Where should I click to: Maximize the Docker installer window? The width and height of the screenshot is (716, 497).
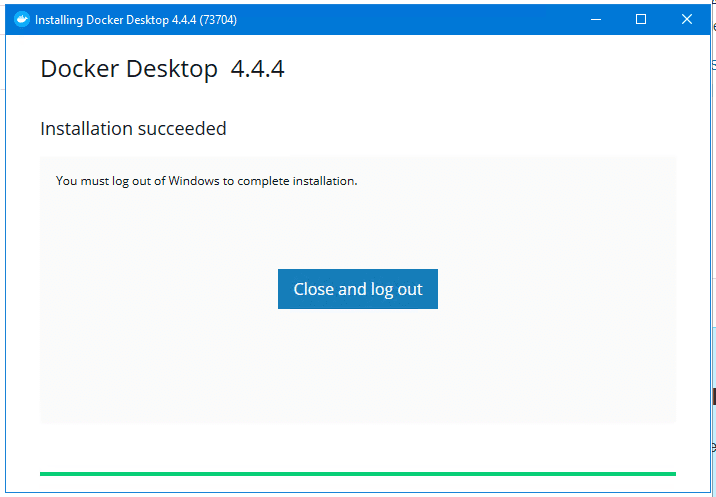coord(641,20)
